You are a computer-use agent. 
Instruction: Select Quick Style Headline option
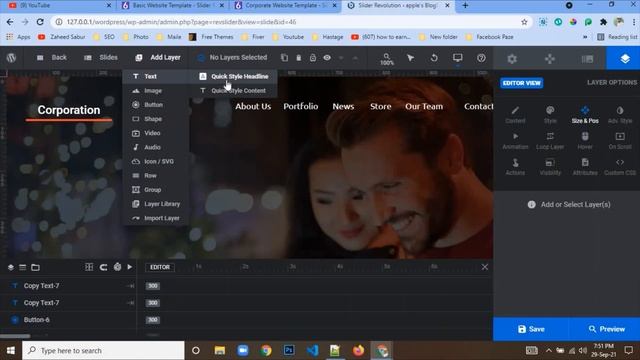pos(233,76)
